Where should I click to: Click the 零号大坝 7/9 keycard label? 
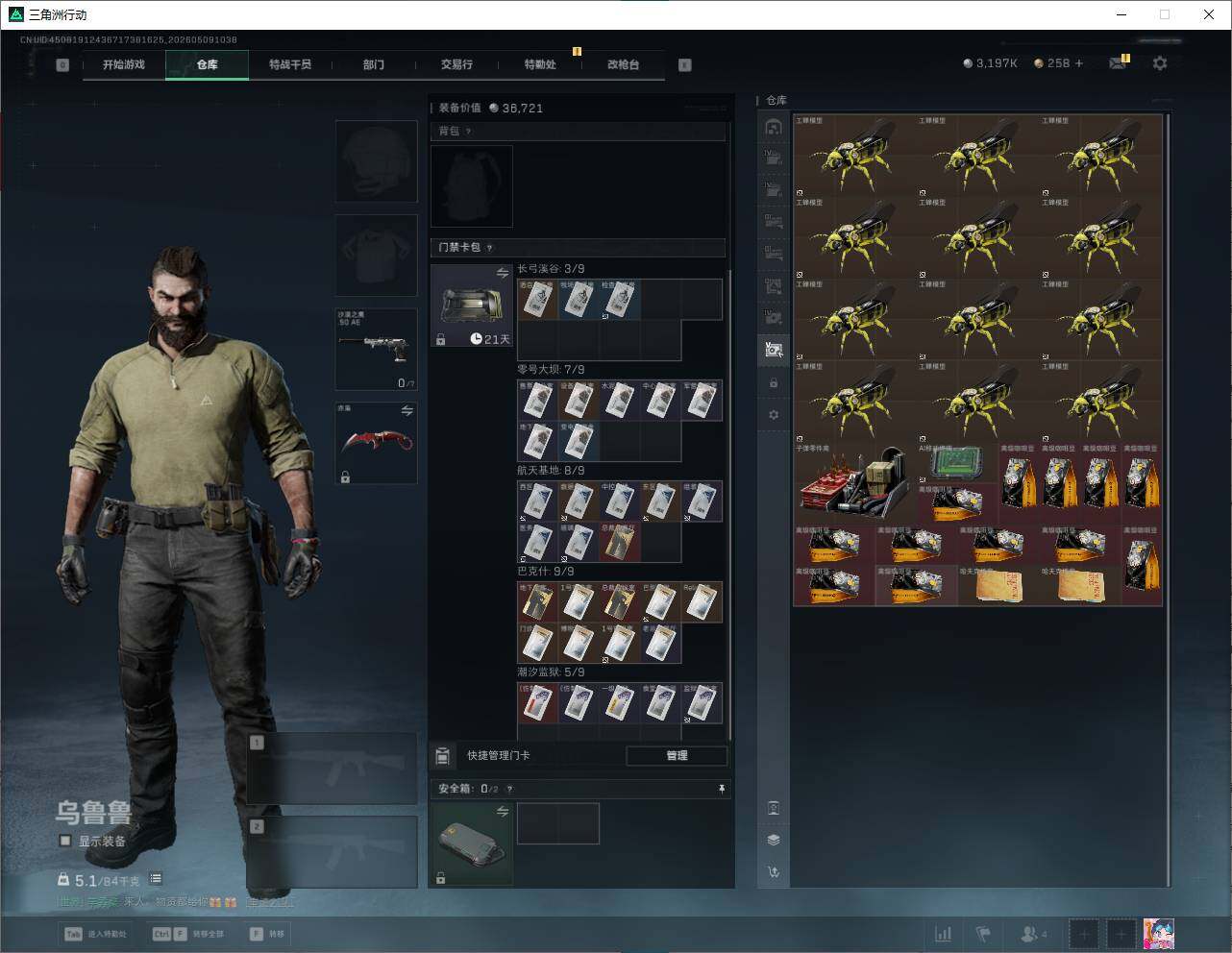tap(551, 370)
